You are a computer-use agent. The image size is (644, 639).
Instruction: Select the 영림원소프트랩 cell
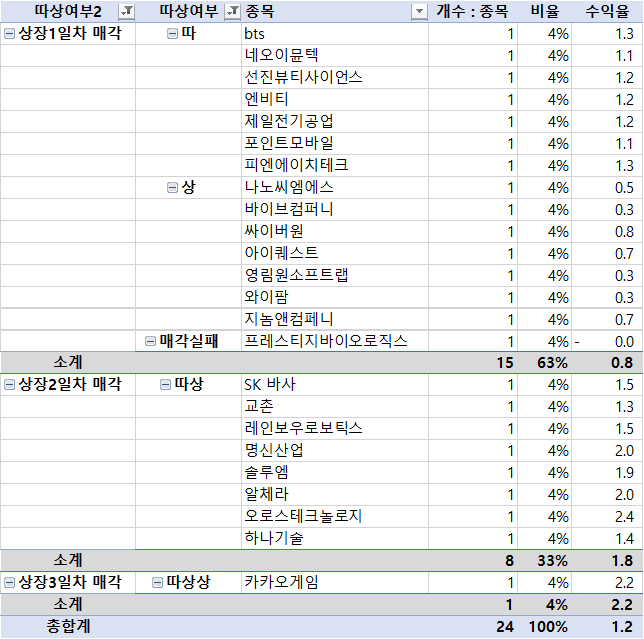coord(335,276)
